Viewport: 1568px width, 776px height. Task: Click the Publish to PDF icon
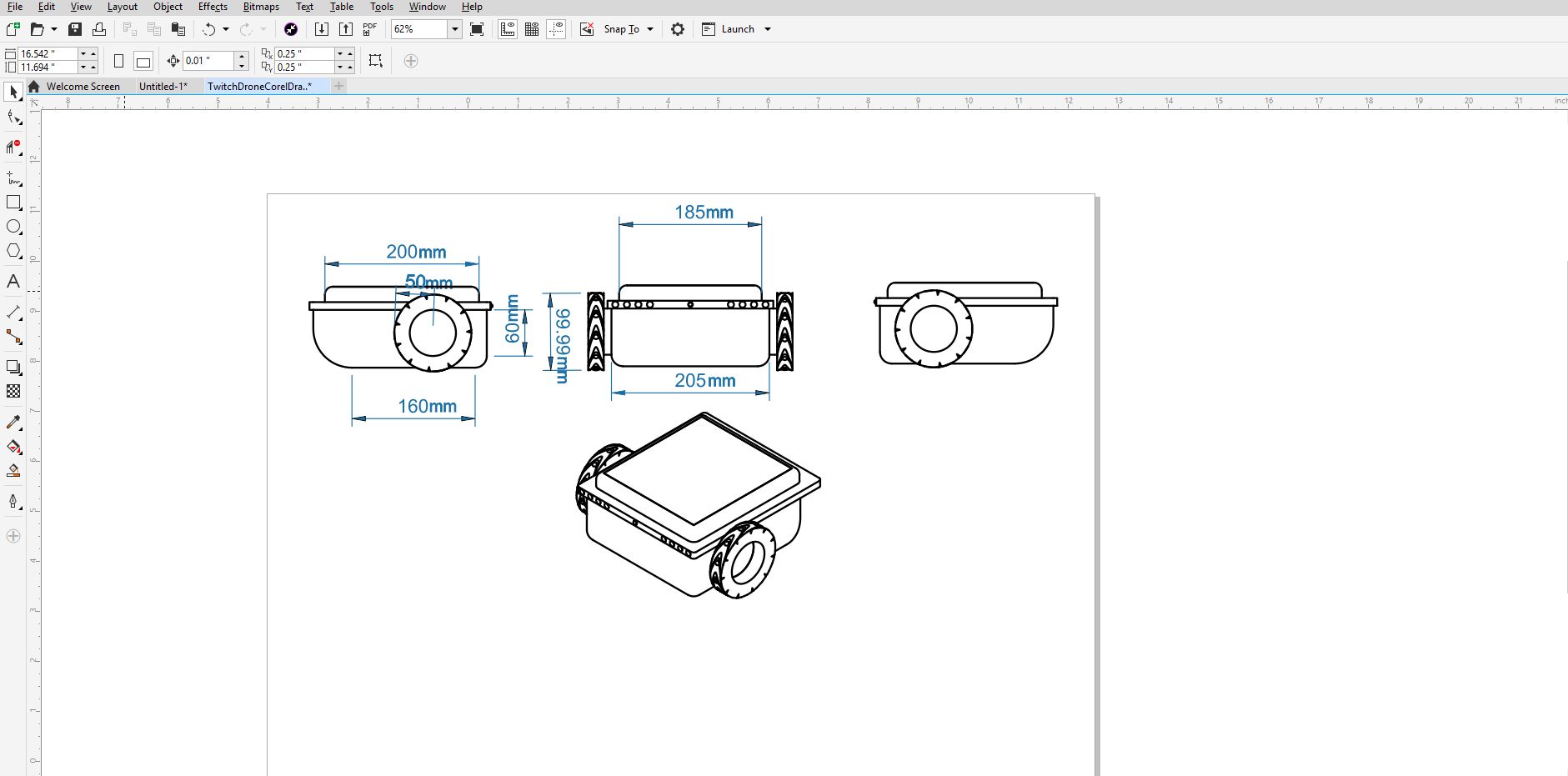pos(370,29)
